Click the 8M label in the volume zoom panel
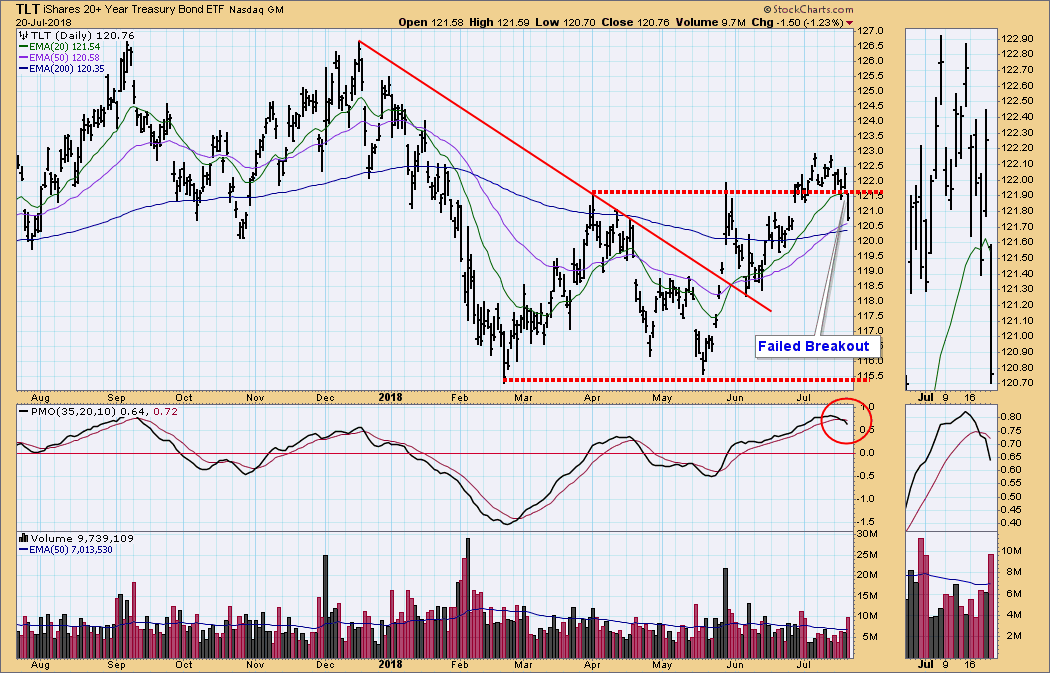Viewport: 1050px width, 673px height. coord(1014,572)
